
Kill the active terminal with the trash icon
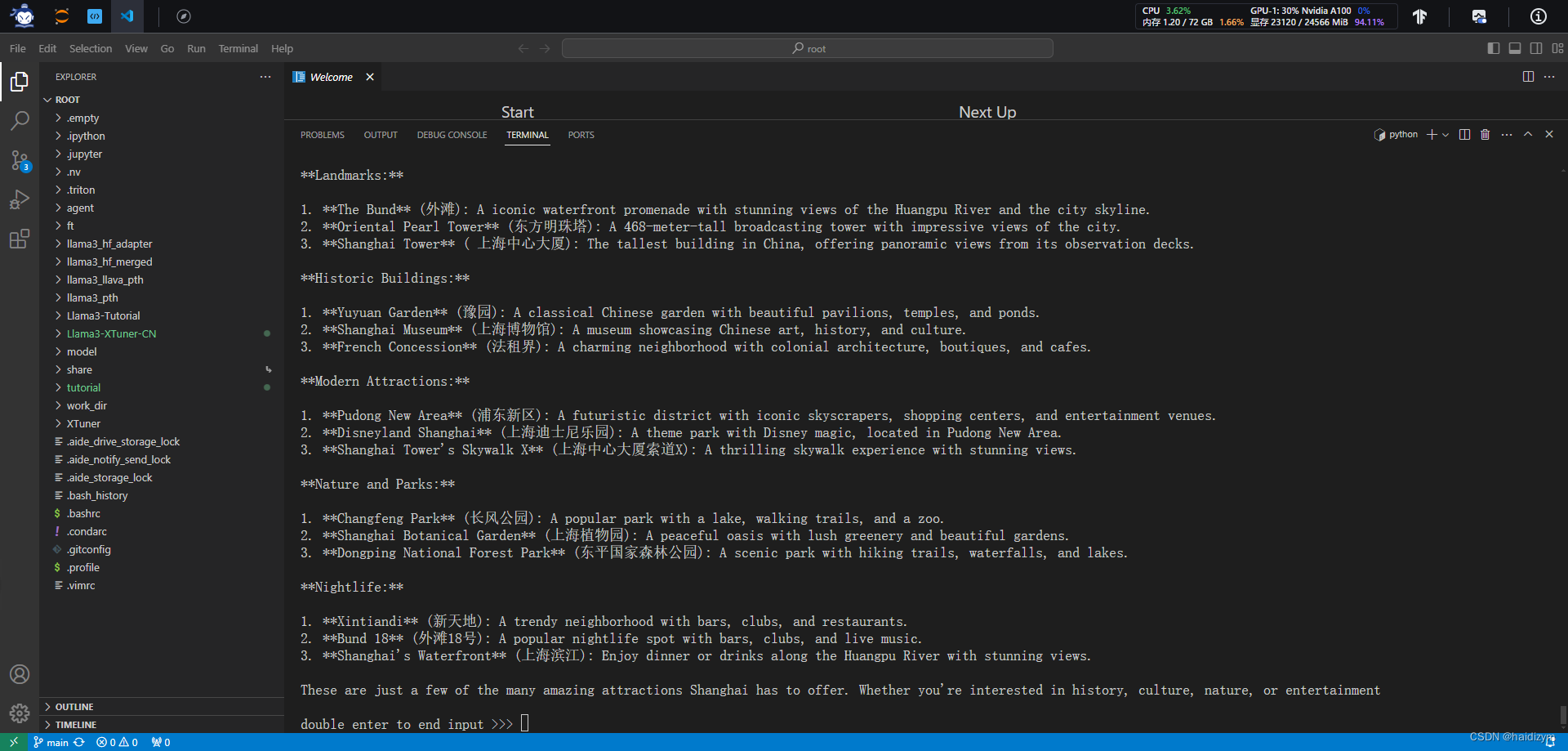click(1484, 134)
